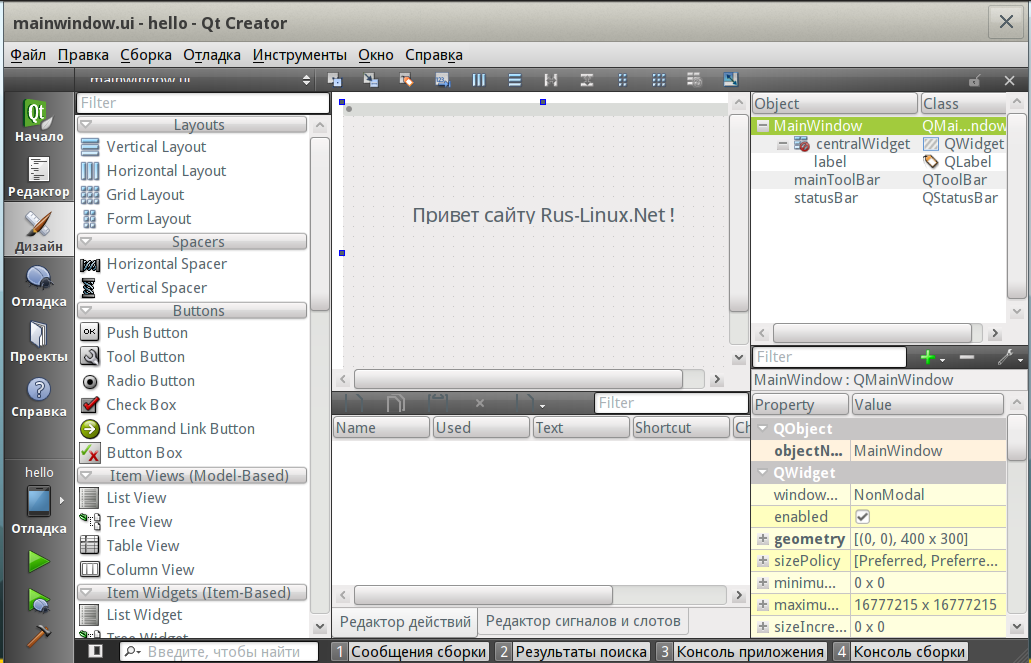
Task: Toggle the enabled property checkbox
Action: coord(862,517)
